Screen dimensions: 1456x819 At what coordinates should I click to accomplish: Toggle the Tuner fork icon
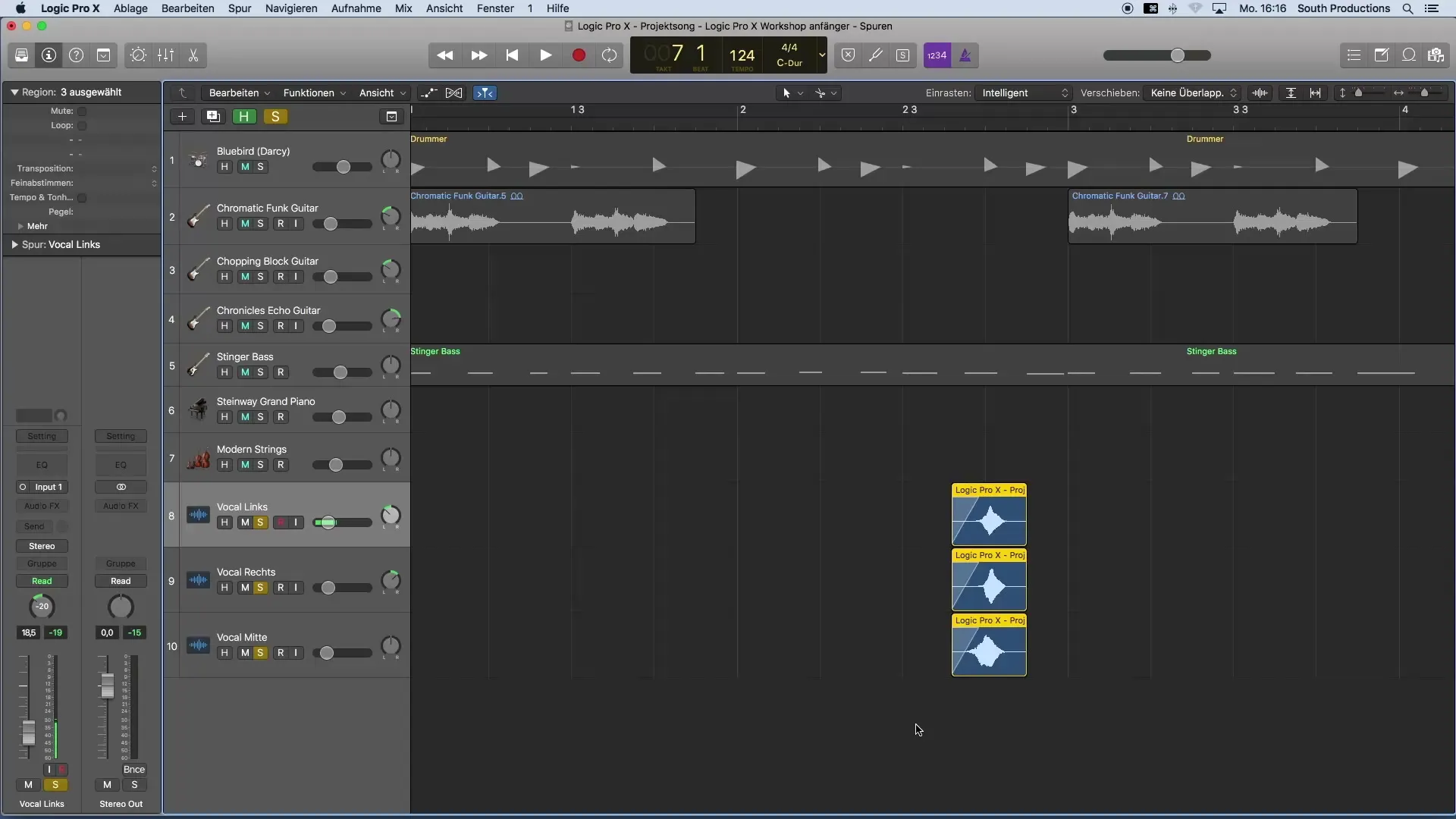click(x=875, y=55)
